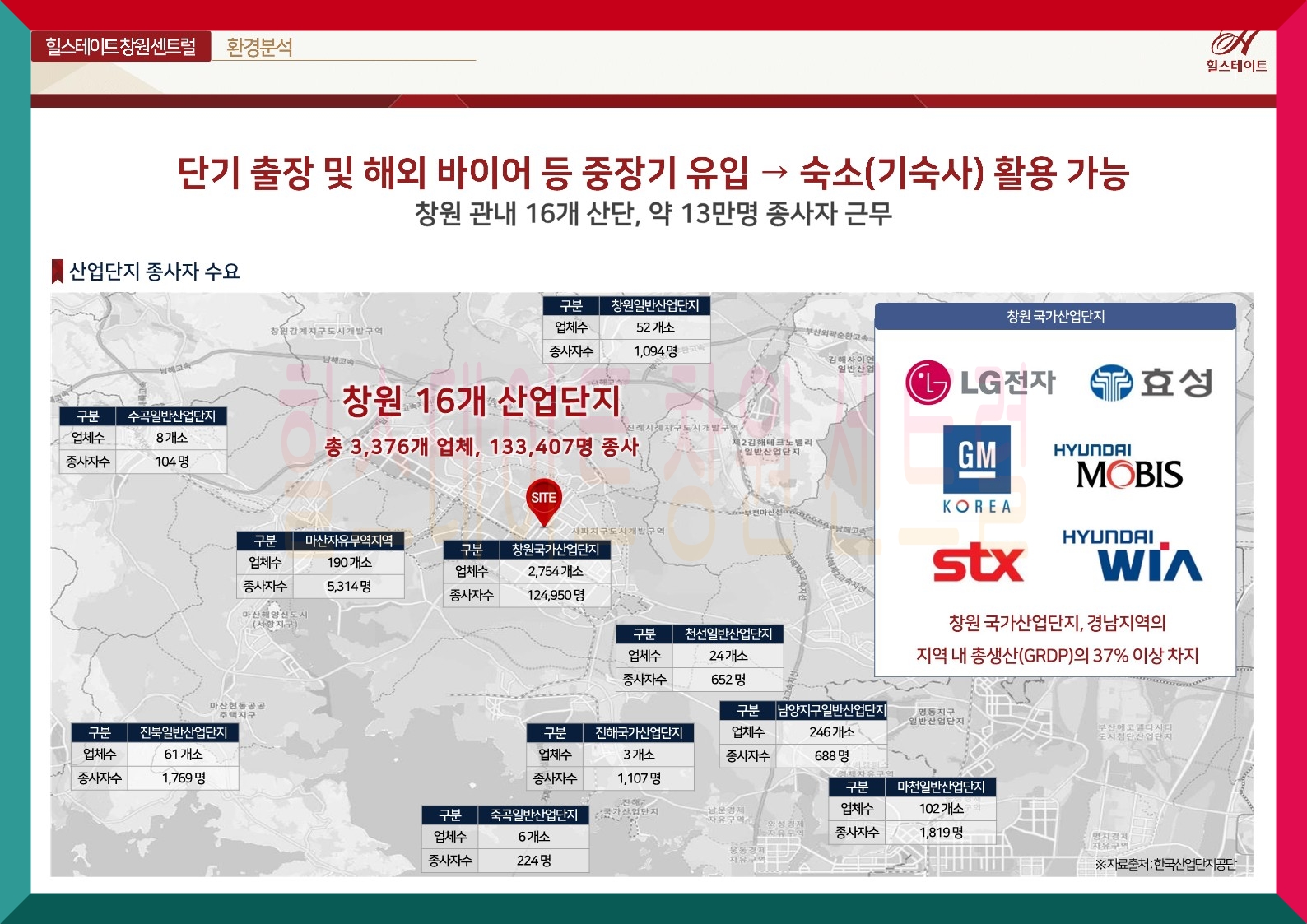Click the 6개소 cell
1307x924 pixels.
pyautogui.click(x=534, y=837)
